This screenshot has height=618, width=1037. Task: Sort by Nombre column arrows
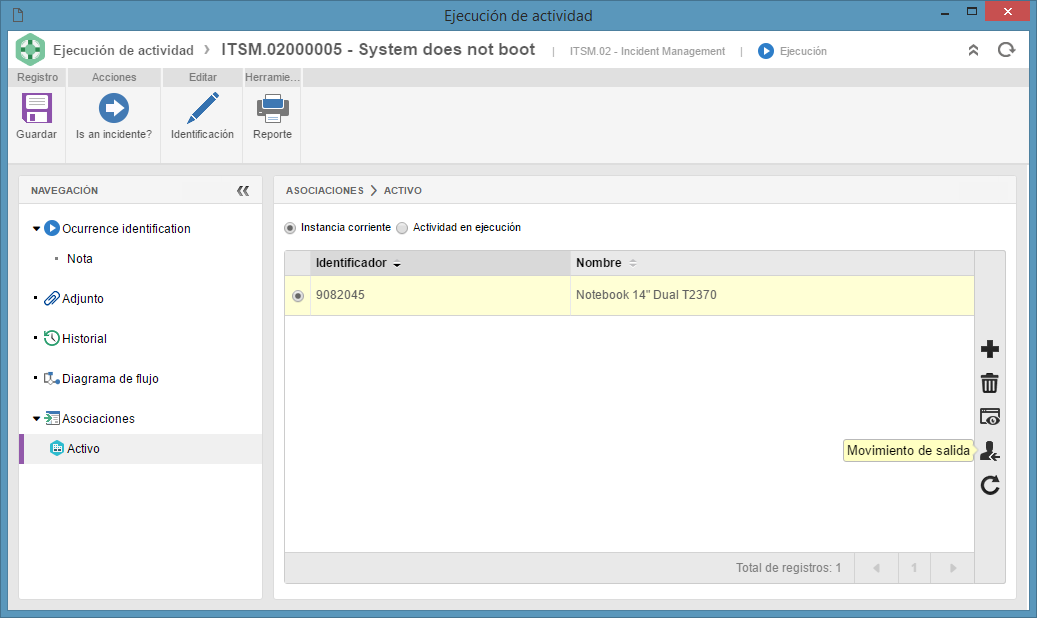pyautogui.click(x=633, y=263)
